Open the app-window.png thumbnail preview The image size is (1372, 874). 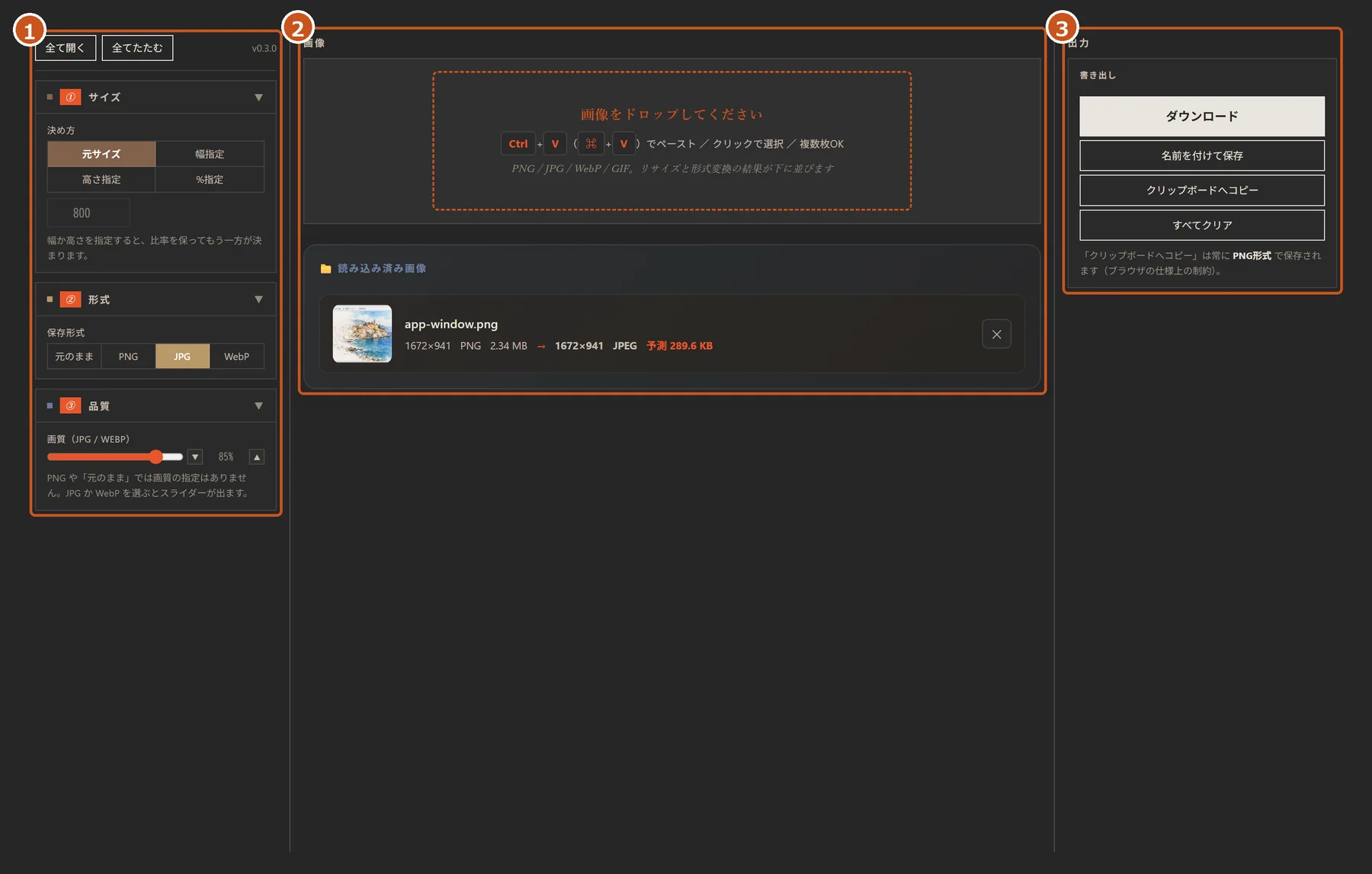coord(362,334)
